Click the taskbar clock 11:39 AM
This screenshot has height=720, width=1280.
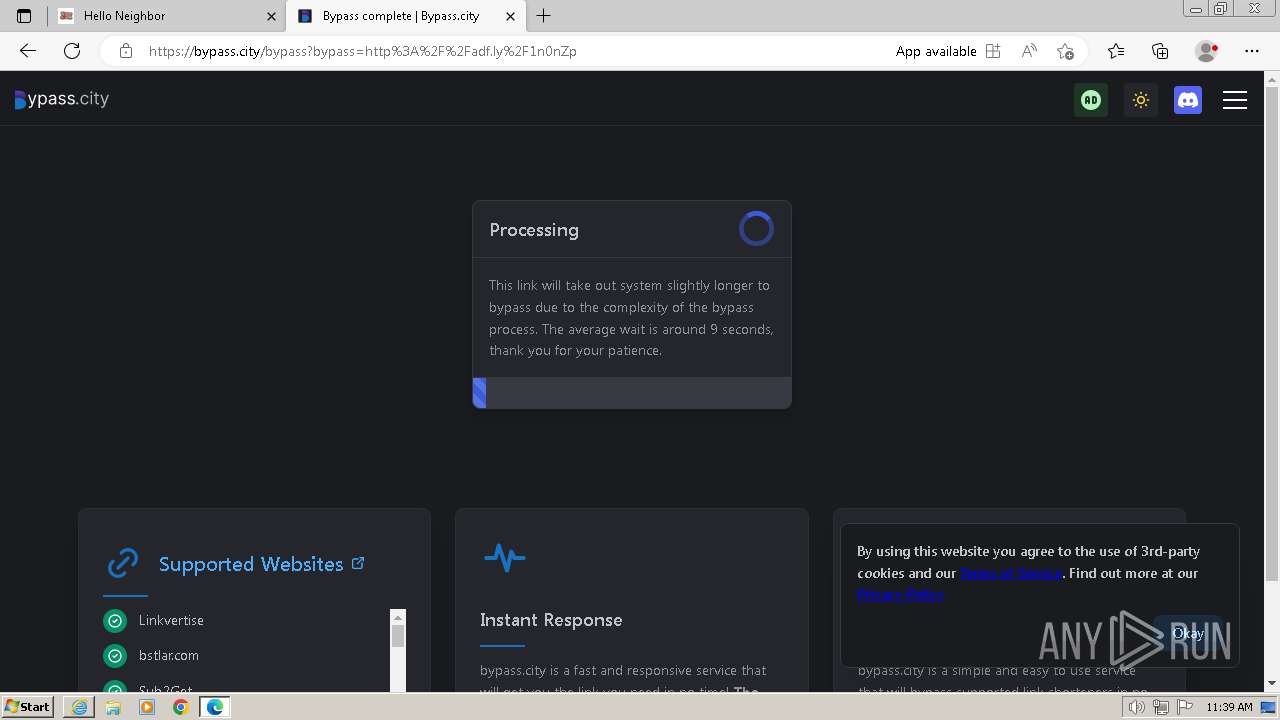click(x=1229, y=707)
